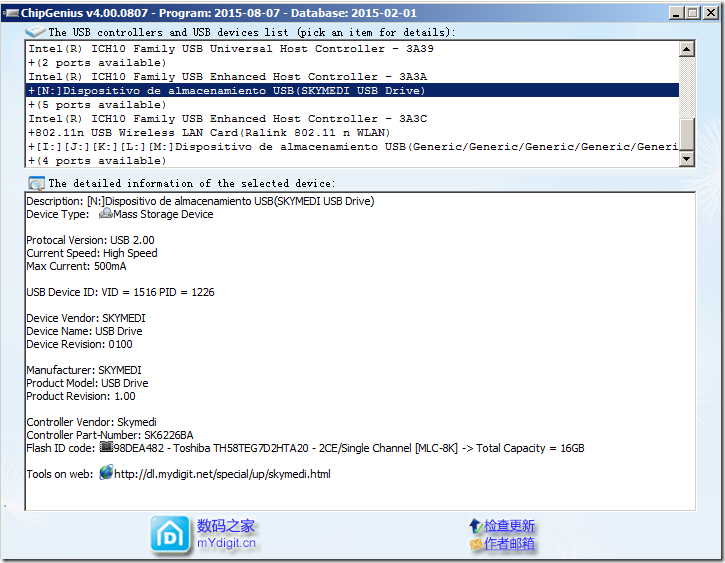Click the Controller Vendor: Skymedi line
This screenshot has height=563, width=725.
click(x=91, y=422)
